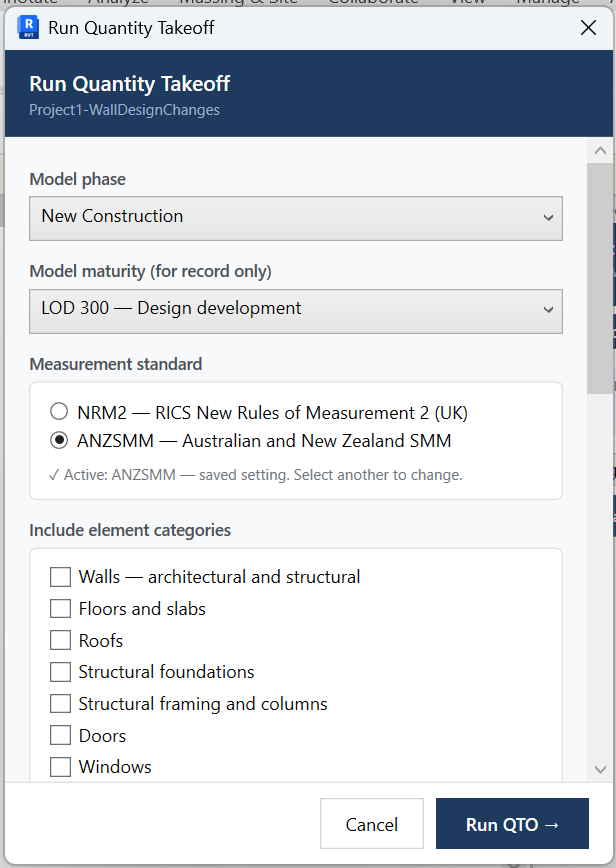Click the 'Model phase' label
Screen dimensions: 616x868
tap(77, 179)
